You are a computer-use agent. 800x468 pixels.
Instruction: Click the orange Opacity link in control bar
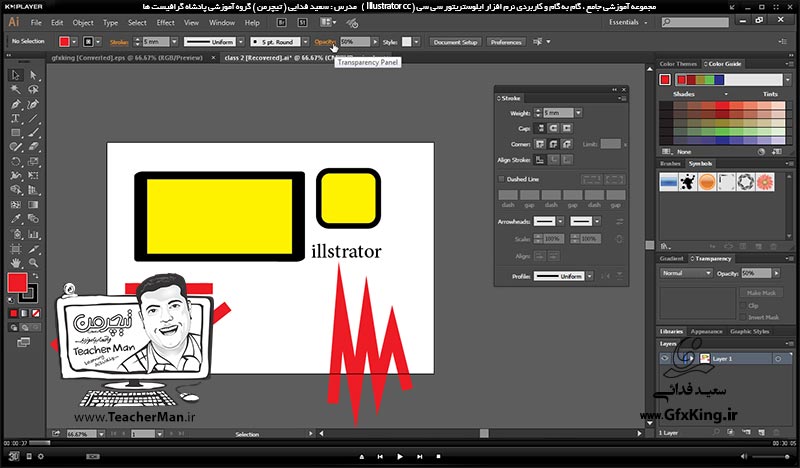click(x=325, y=42)
